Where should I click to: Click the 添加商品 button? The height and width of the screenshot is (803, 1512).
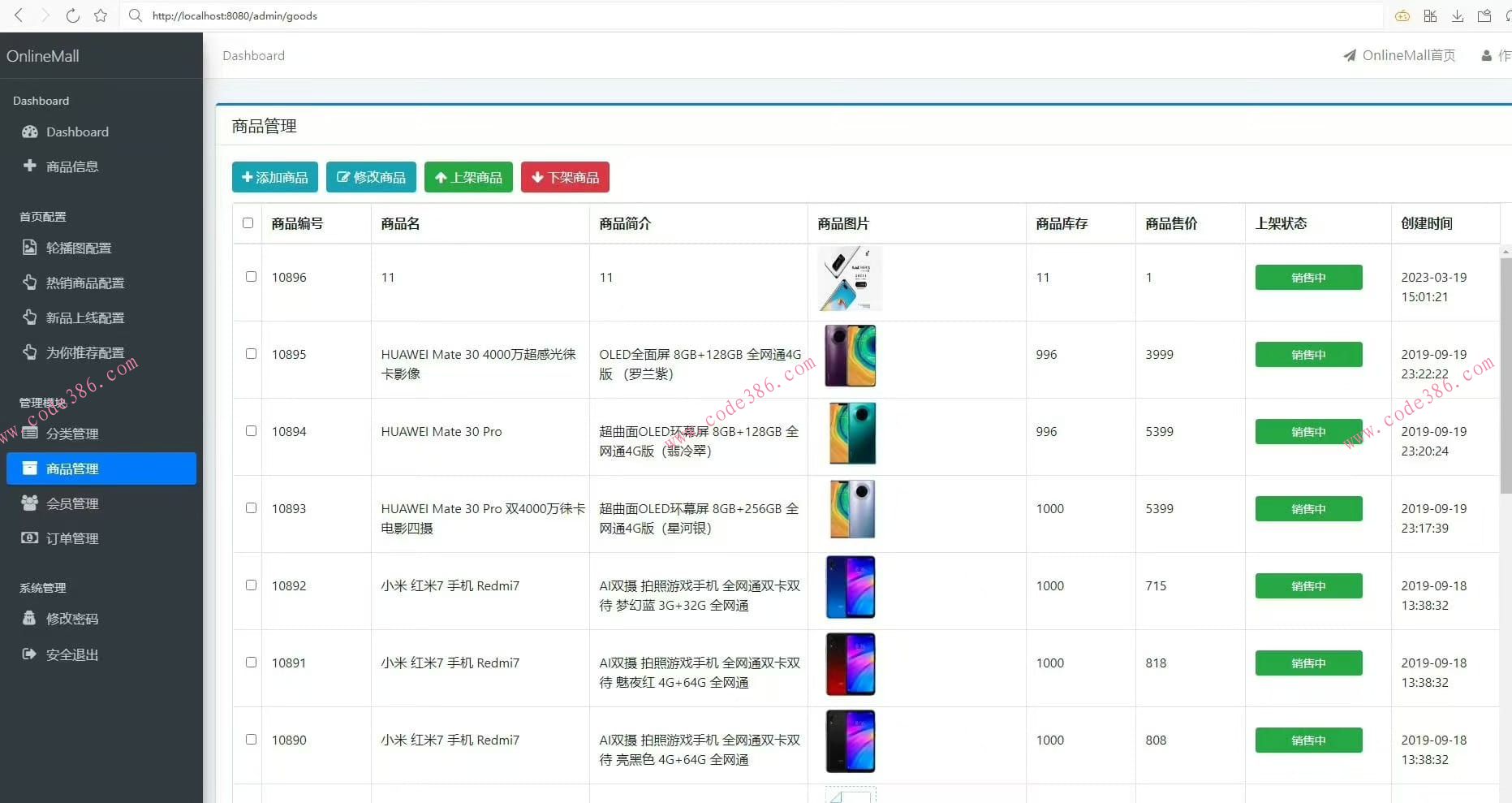tap(274, 177)
